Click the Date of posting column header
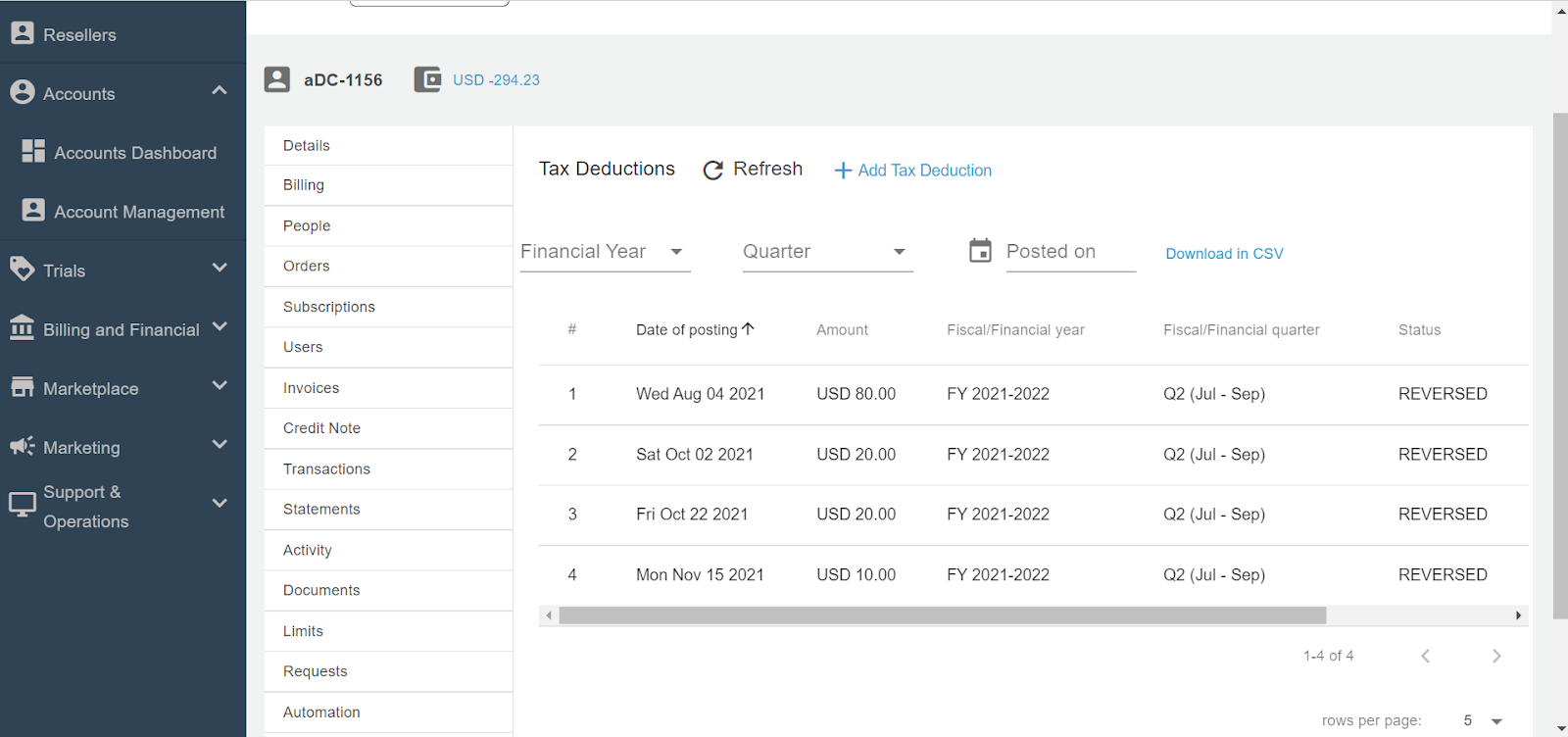 click(686, 330)
